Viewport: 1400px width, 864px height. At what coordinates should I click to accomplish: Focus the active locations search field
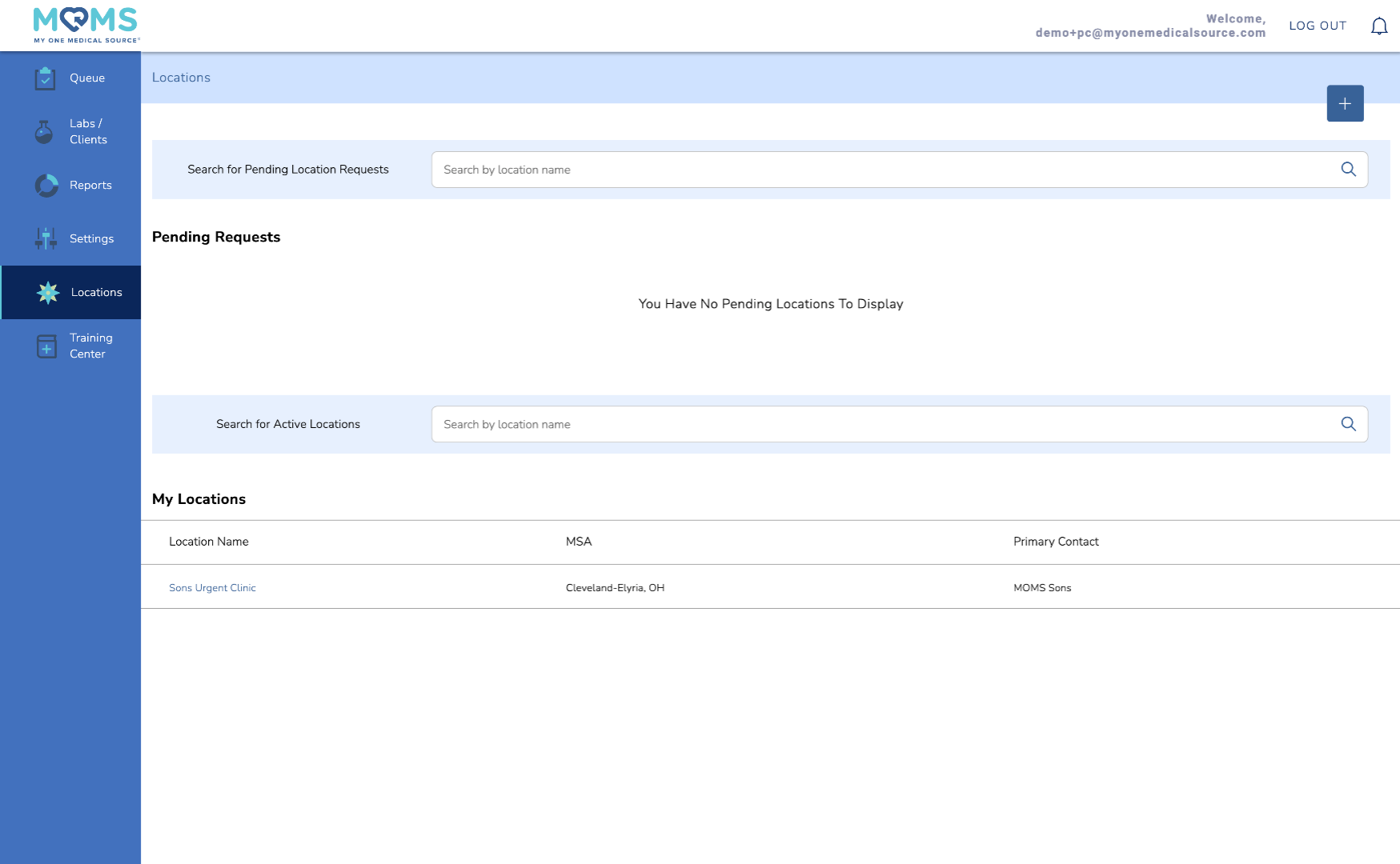pos(881,424)
